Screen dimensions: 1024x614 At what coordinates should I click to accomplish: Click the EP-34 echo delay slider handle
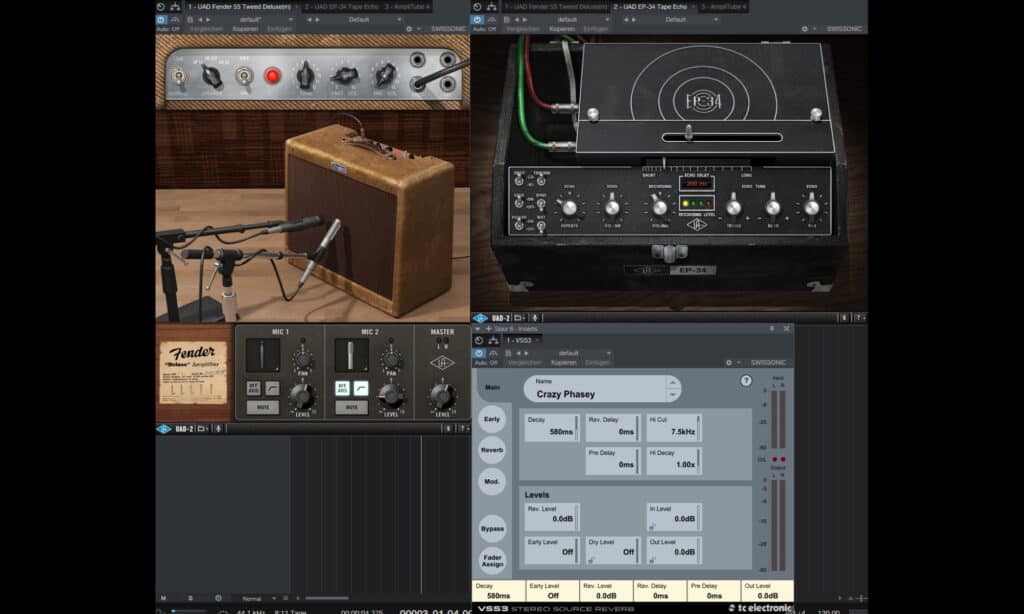point(688,133)
